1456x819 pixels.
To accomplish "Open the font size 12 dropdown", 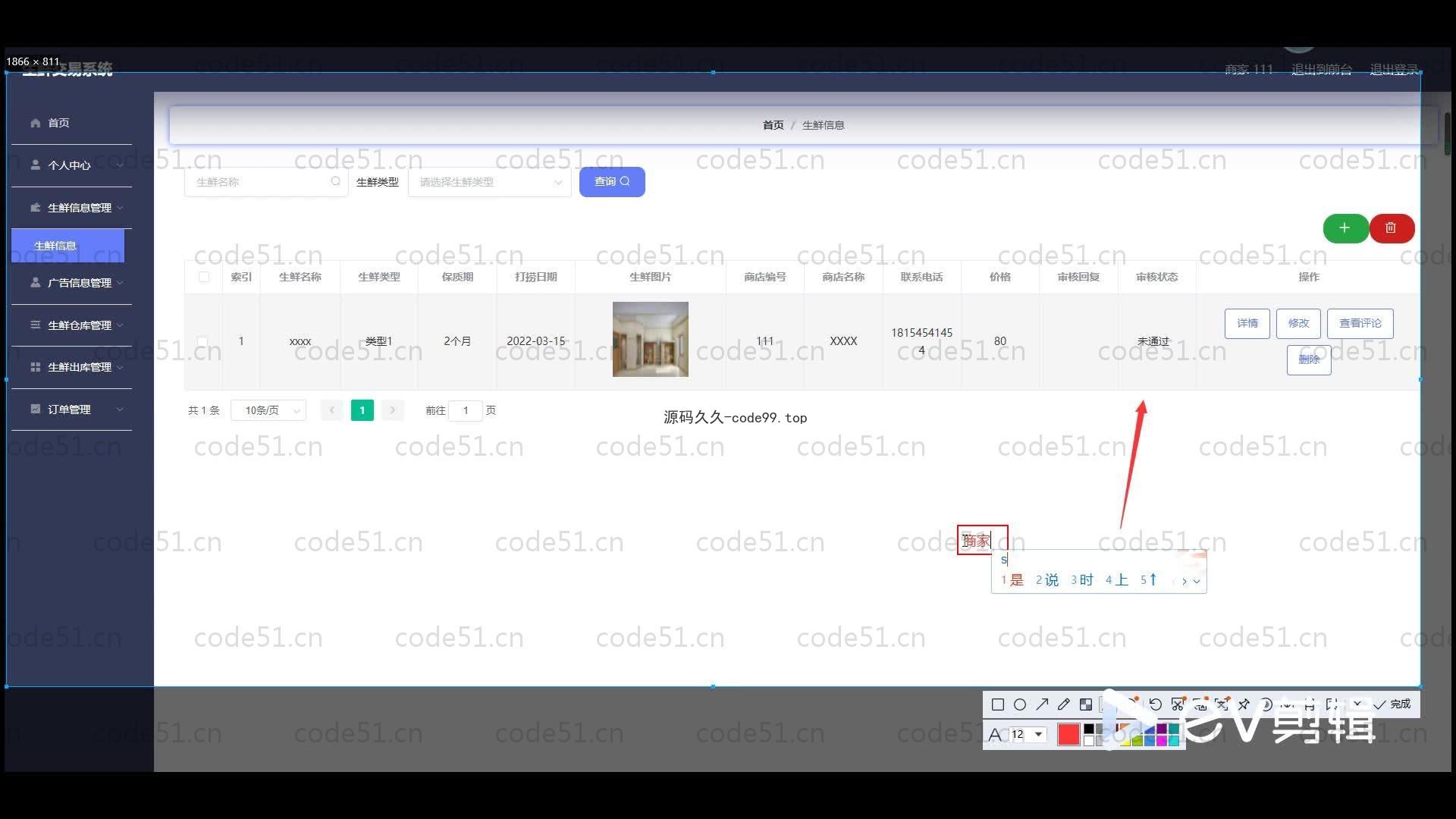I will (1039, 734).
